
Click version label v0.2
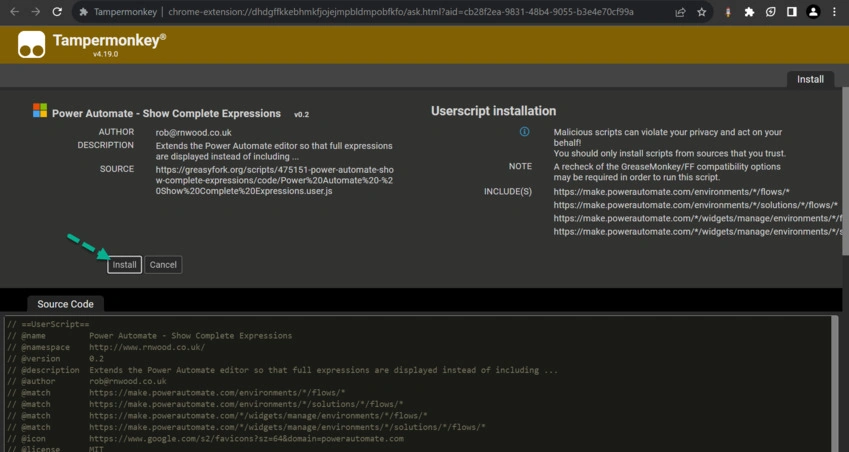(302, 115)
